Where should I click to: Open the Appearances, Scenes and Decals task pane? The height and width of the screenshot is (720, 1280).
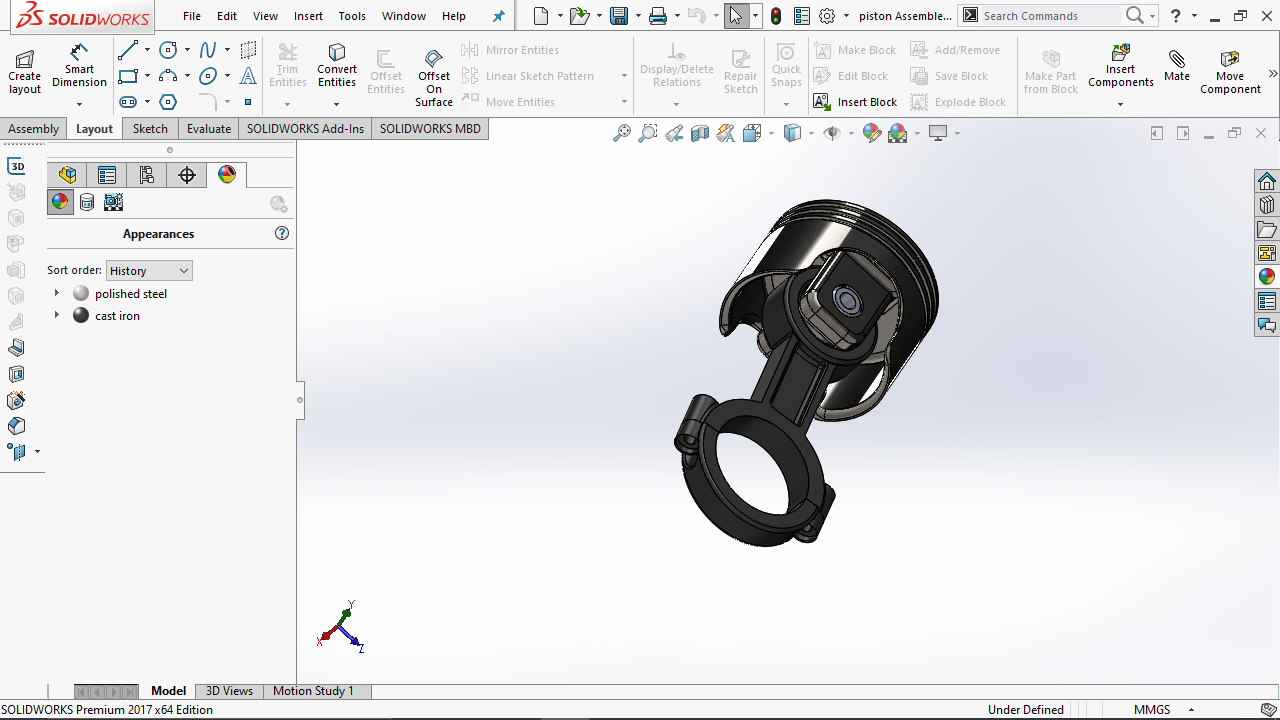click(x=1266, y=276)
